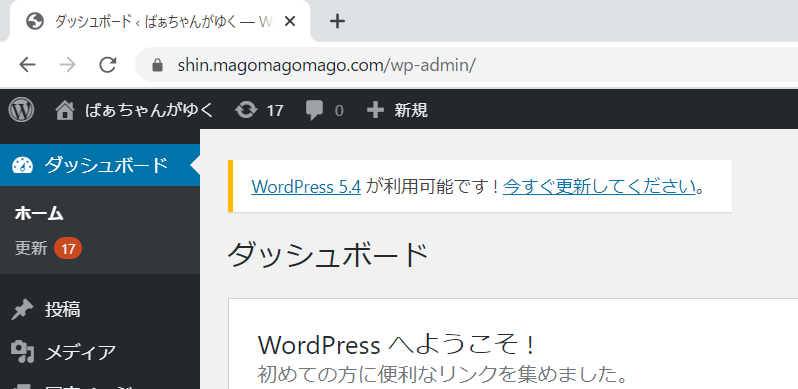Open ダッシュボード menu in sidebar
This screenshot has width=798, height=389.
pos(100,165)
